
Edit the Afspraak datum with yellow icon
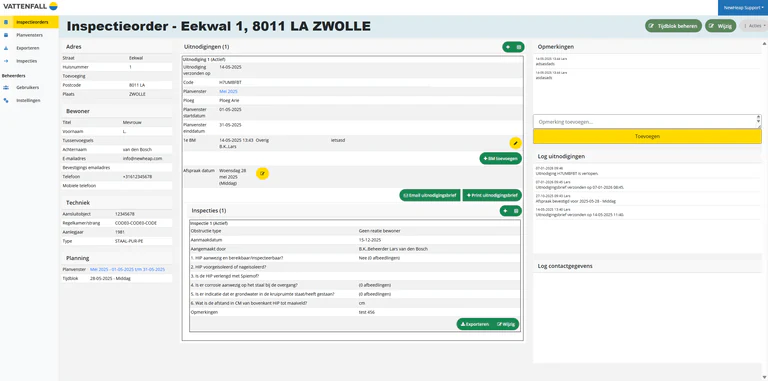[x=263, y=173]
